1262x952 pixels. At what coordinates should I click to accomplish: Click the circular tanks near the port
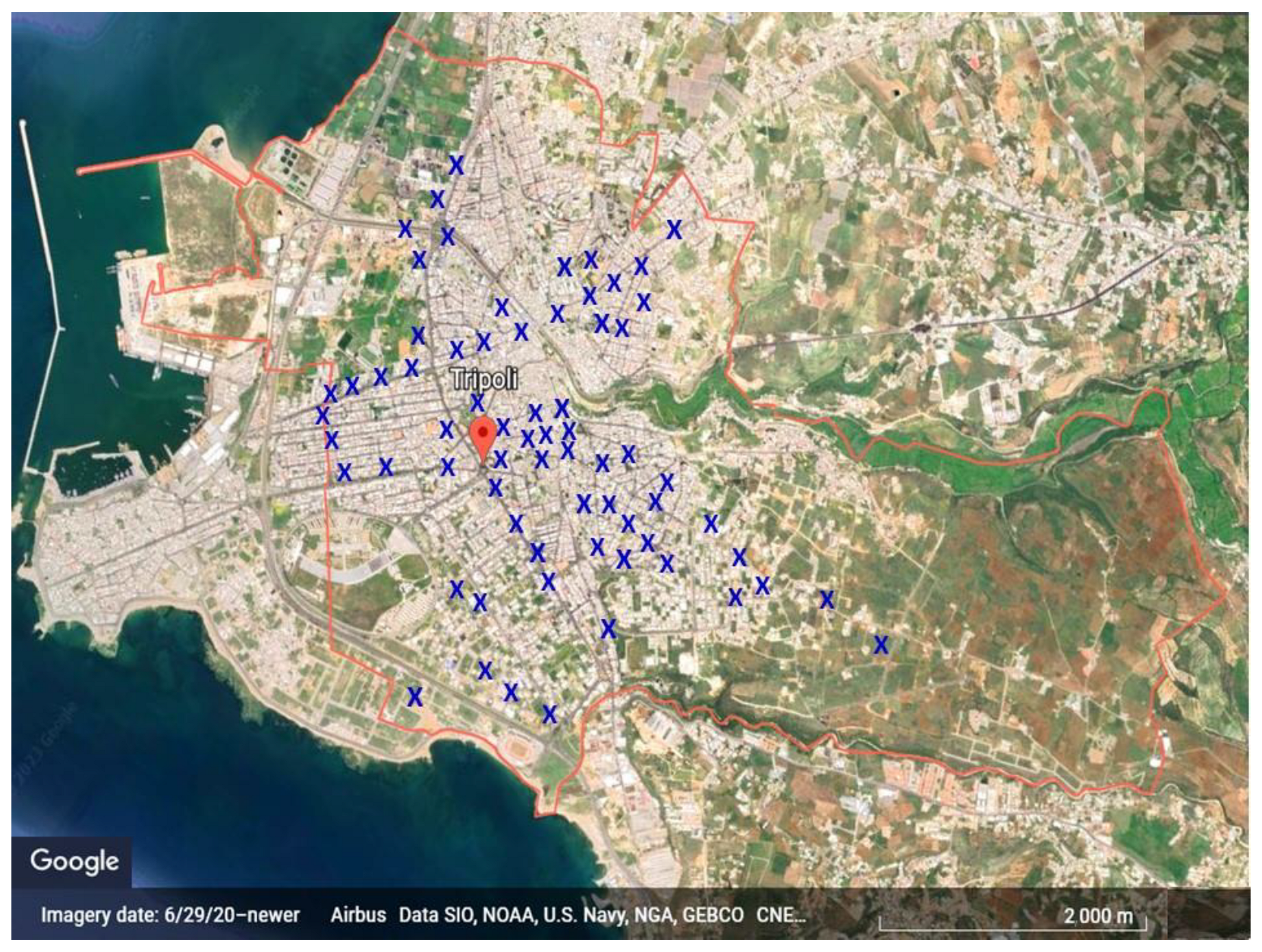click(x=289, y=158)
